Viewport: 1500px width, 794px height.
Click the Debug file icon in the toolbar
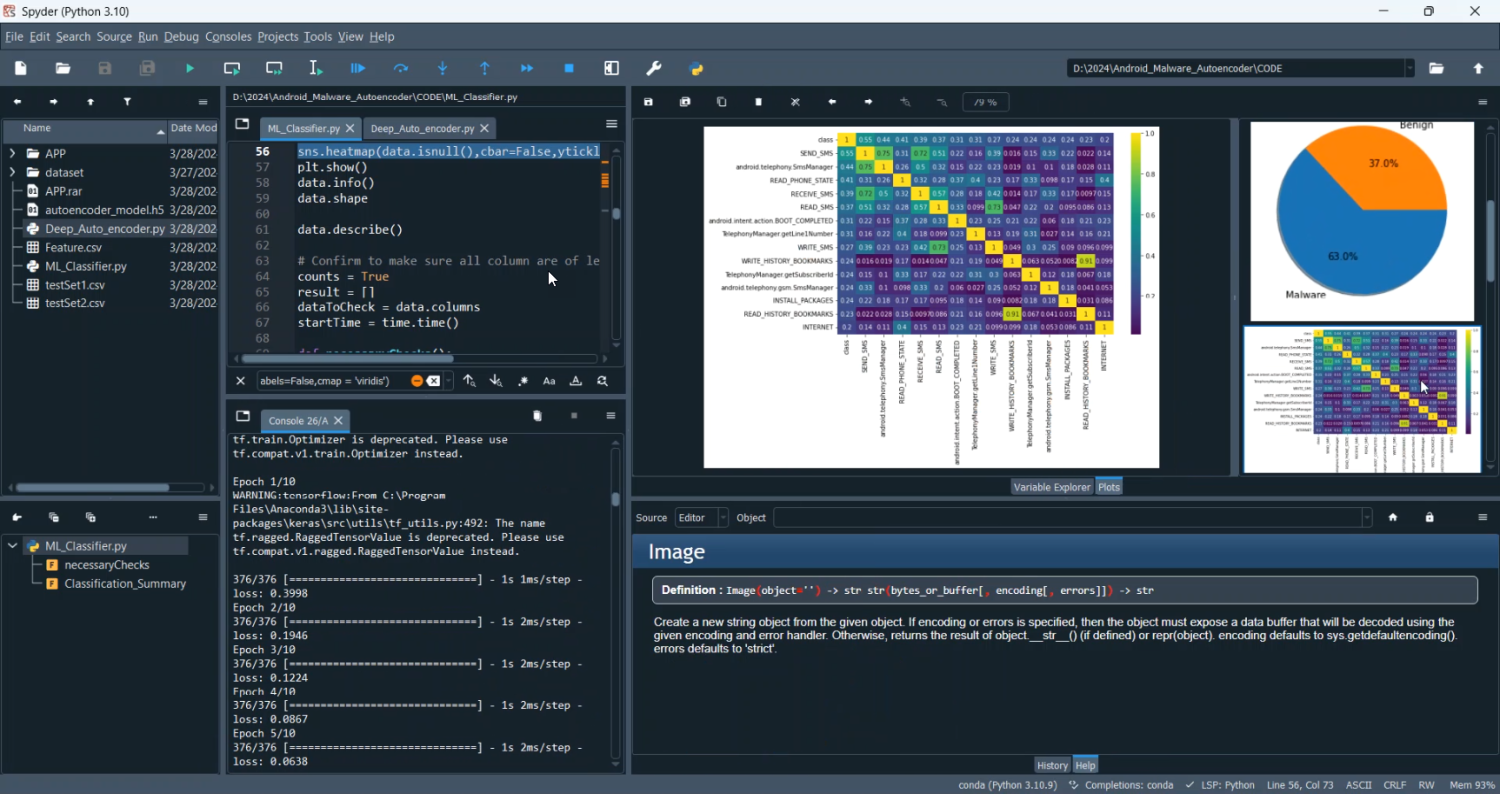tap(358, 68)
